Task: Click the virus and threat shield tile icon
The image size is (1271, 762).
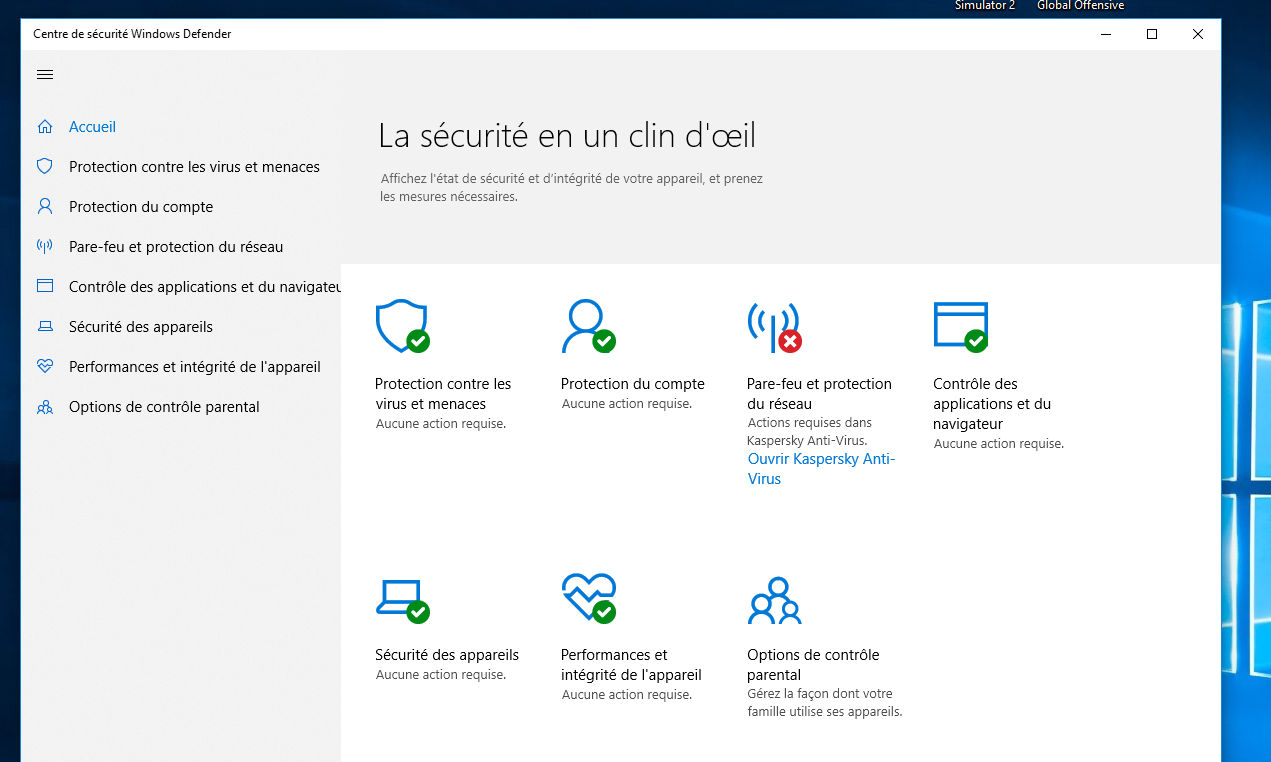Action: click(401, 327)
